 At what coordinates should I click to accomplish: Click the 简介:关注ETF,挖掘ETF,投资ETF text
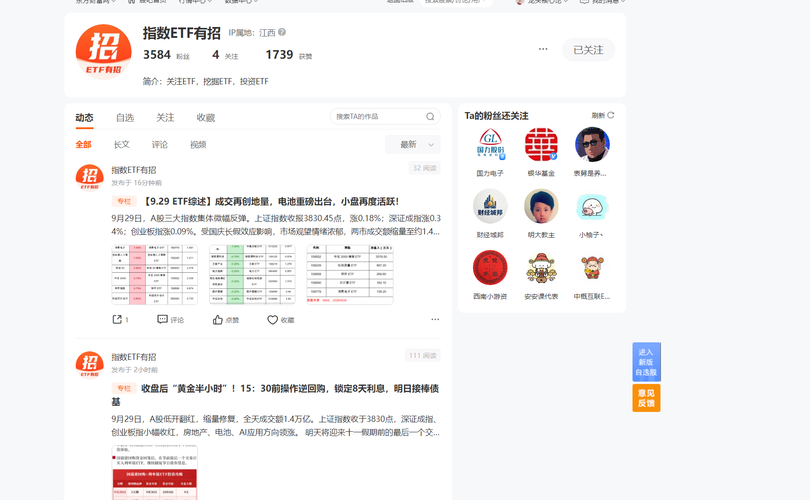(206, 81)
